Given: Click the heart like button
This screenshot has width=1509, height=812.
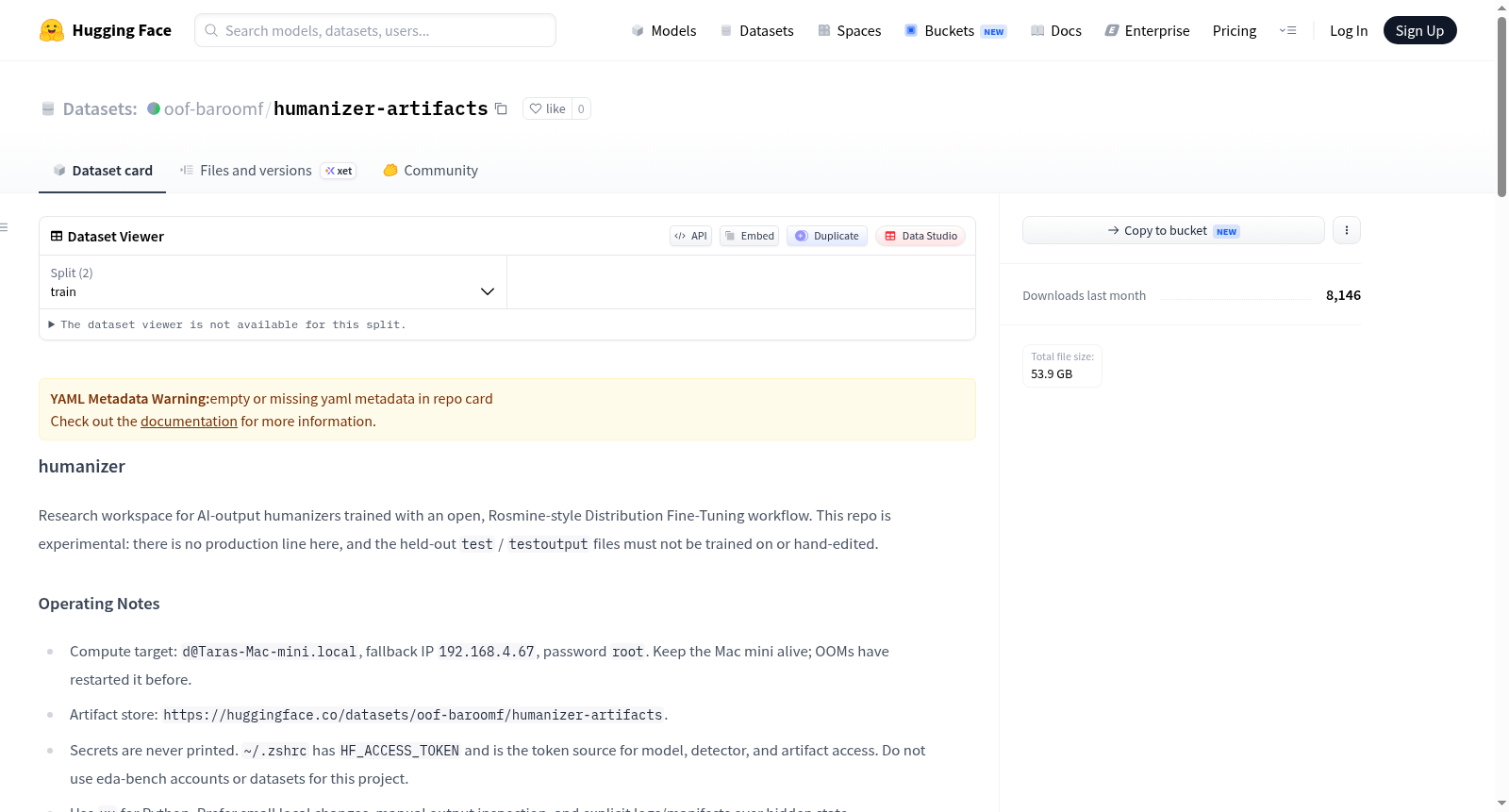Looking at the screenshot, I should (547, 109).
